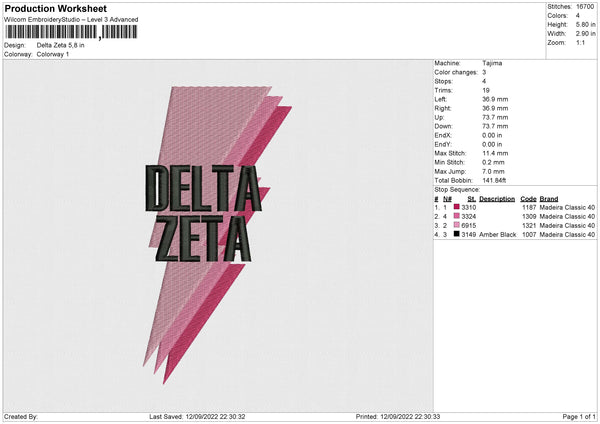Click the Color changes value 3
Image resolution: width=600 pixels, height=424 pixels.
[484, 72]
